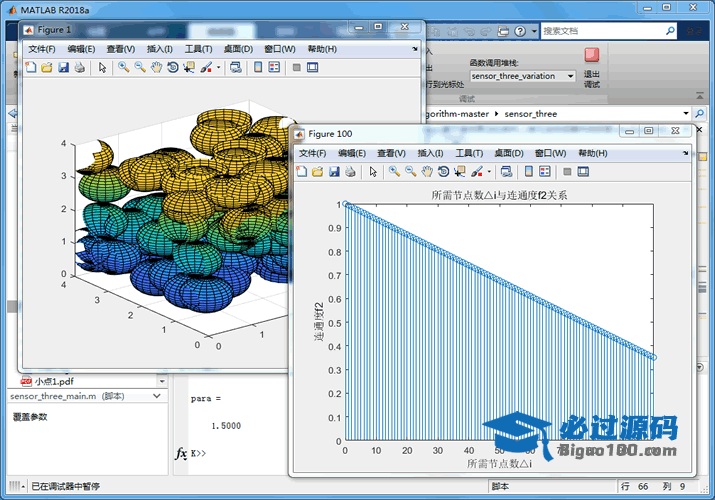Image resolution: width=715 pixels, height=500 pixels.
Task: Open 帮助(H) menu in Figure 1
Action: coord(322,49)
